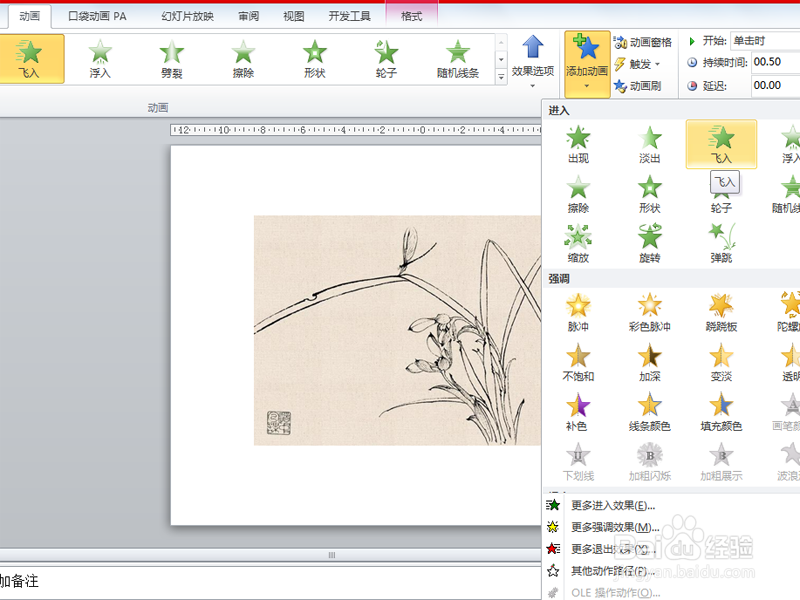Choose the 浮入 animation in the ribbon gallery
The image size is (800, 600).
tap(100, 59)
